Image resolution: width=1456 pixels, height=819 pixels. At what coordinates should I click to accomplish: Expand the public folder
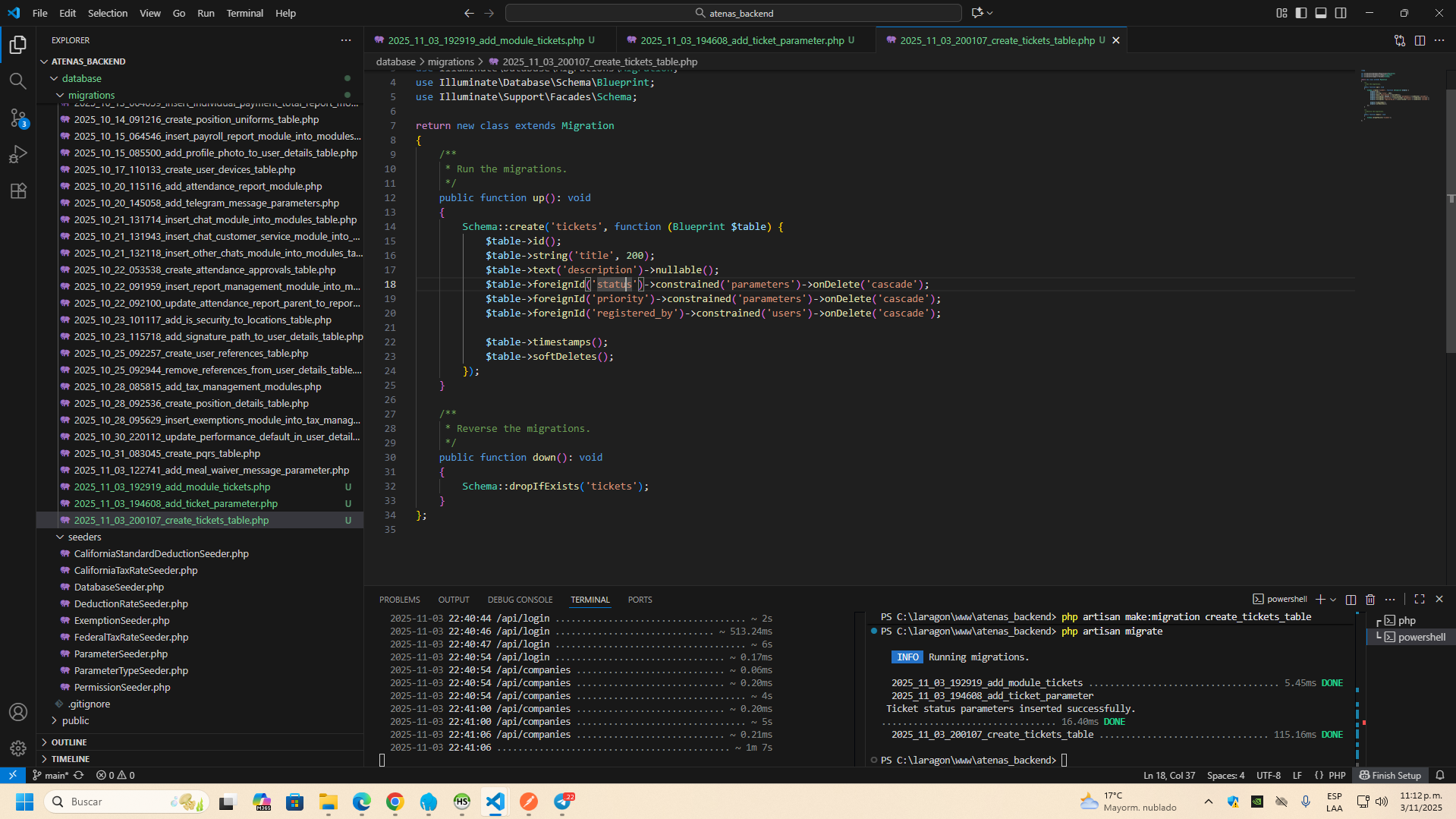75,720
